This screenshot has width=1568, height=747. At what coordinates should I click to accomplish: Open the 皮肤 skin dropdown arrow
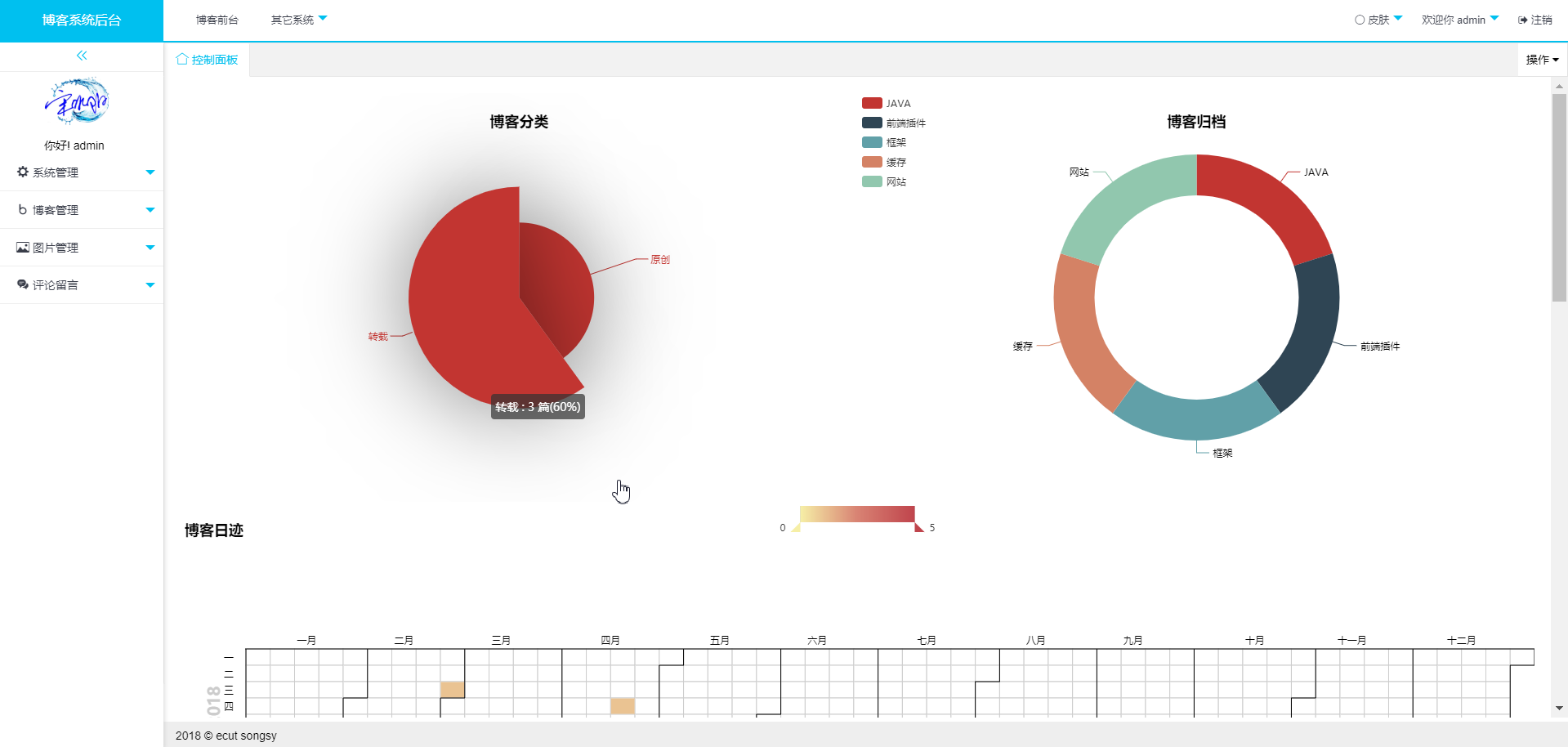click(1398, 18)
